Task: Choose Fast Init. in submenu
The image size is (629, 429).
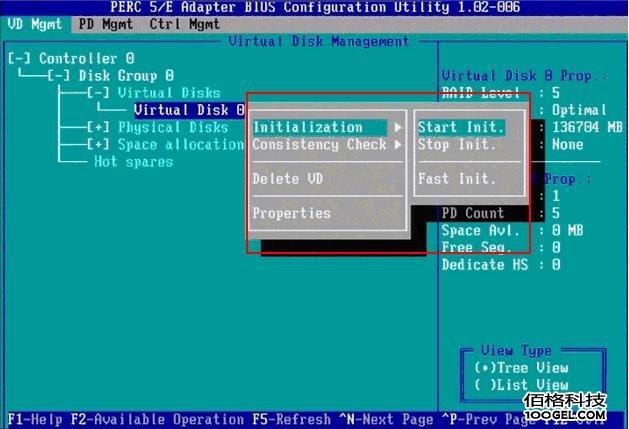Action: (457, 179)
